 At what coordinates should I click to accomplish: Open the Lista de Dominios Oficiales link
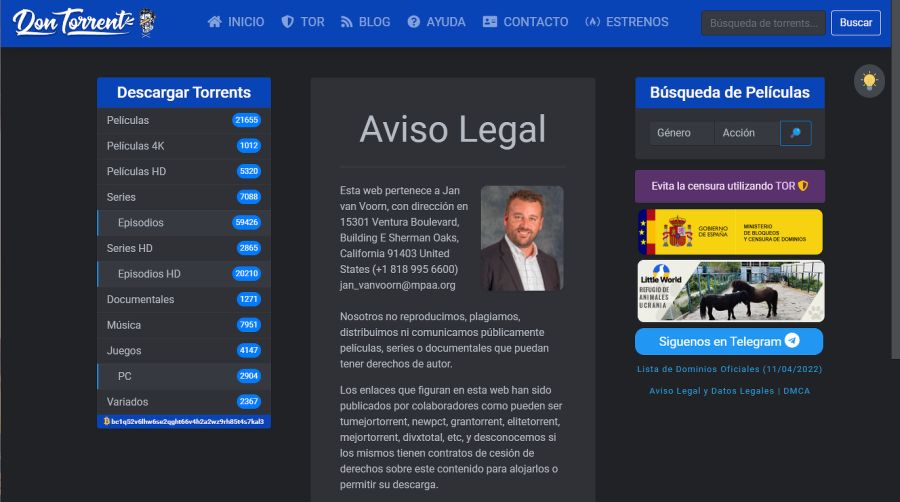[x=729, y=369]
